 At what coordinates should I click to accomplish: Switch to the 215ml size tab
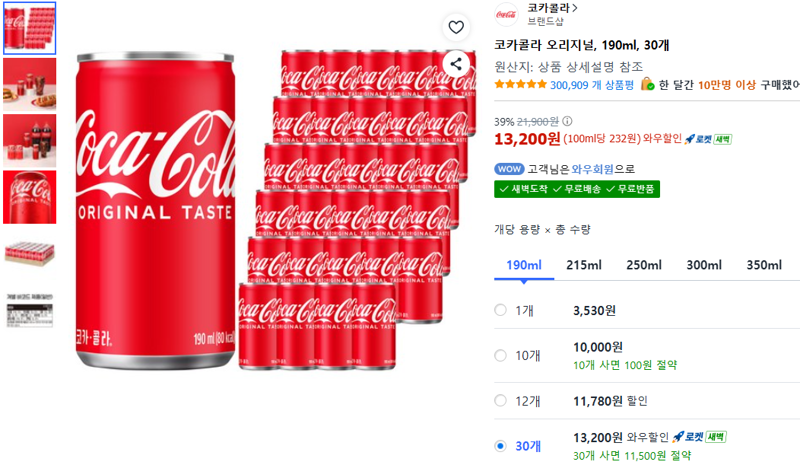pos(584,265)
